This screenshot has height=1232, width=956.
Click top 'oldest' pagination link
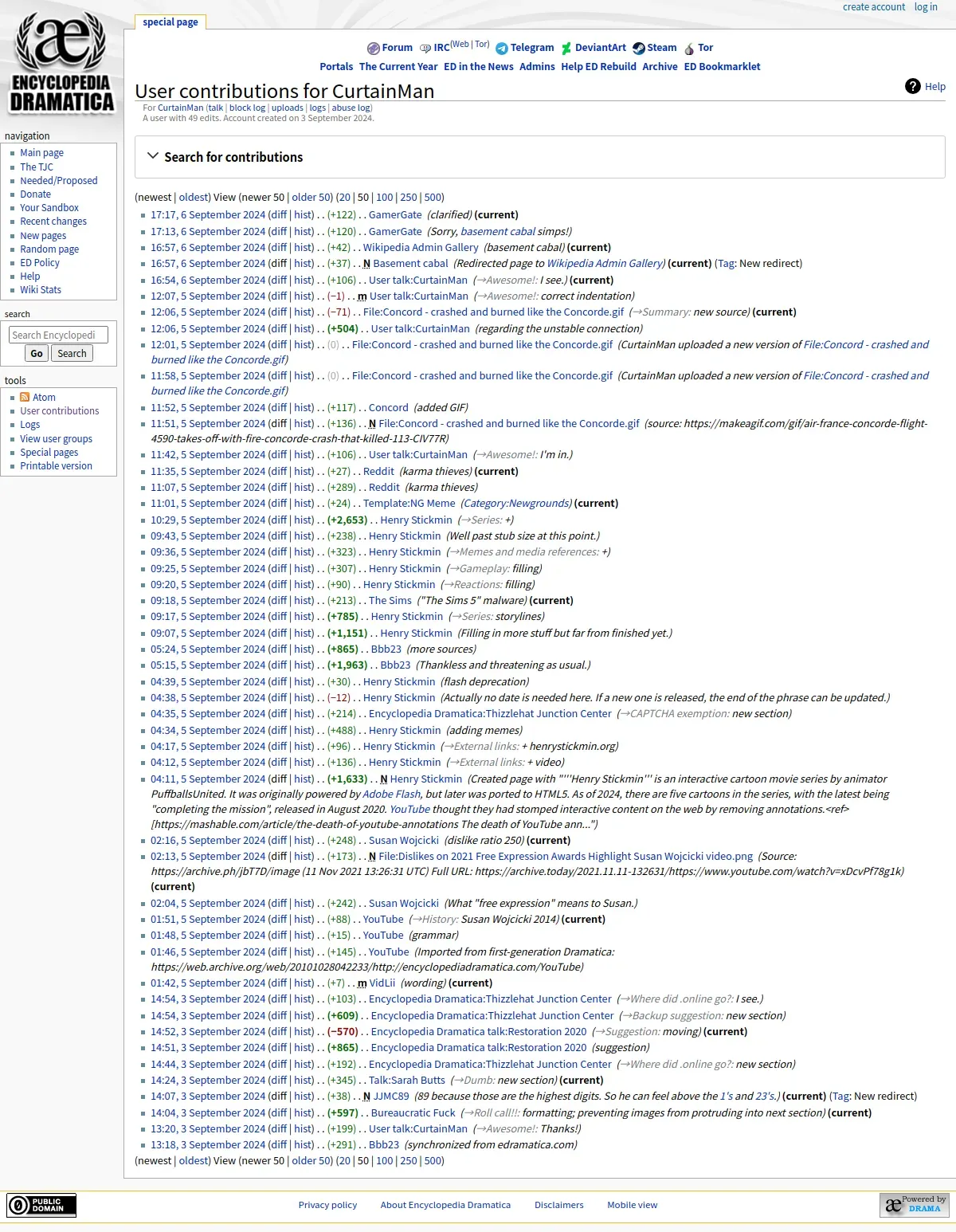[194, 198]
